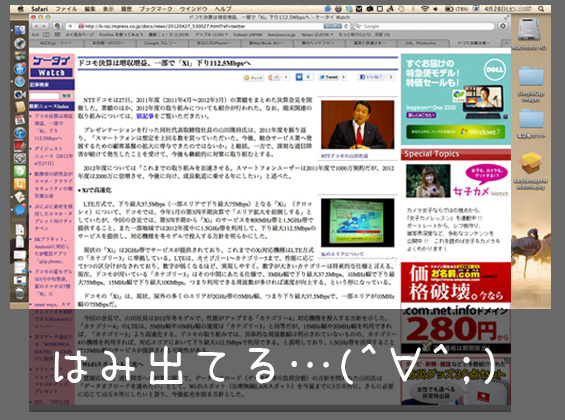The height and width of the screenshot is (420, 565).
Task: Open the Reading List glasses icon
Action: [35, 35]
